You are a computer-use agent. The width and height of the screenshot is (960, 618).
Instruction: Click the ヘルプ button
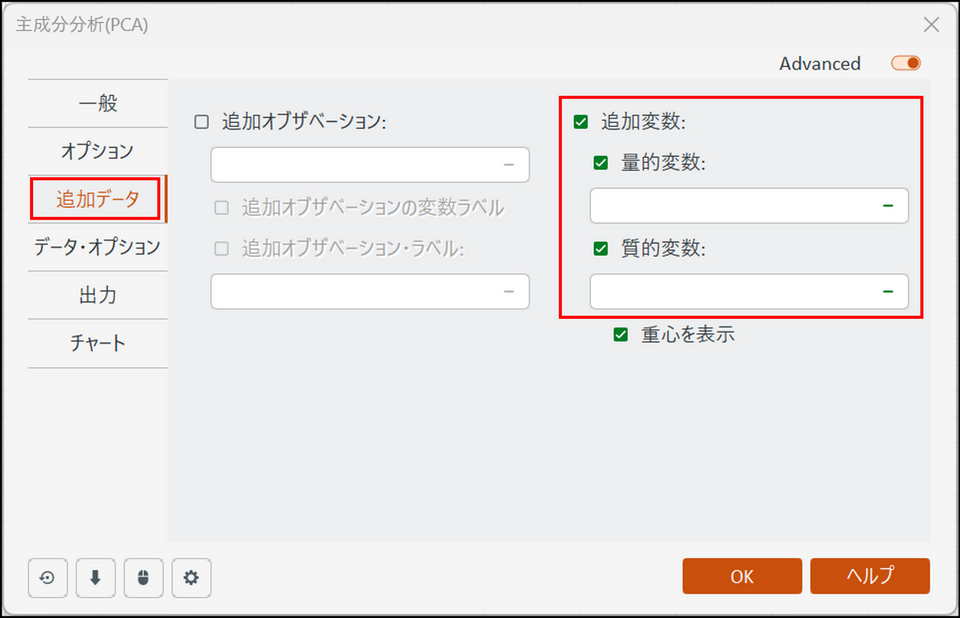[869, 576]
